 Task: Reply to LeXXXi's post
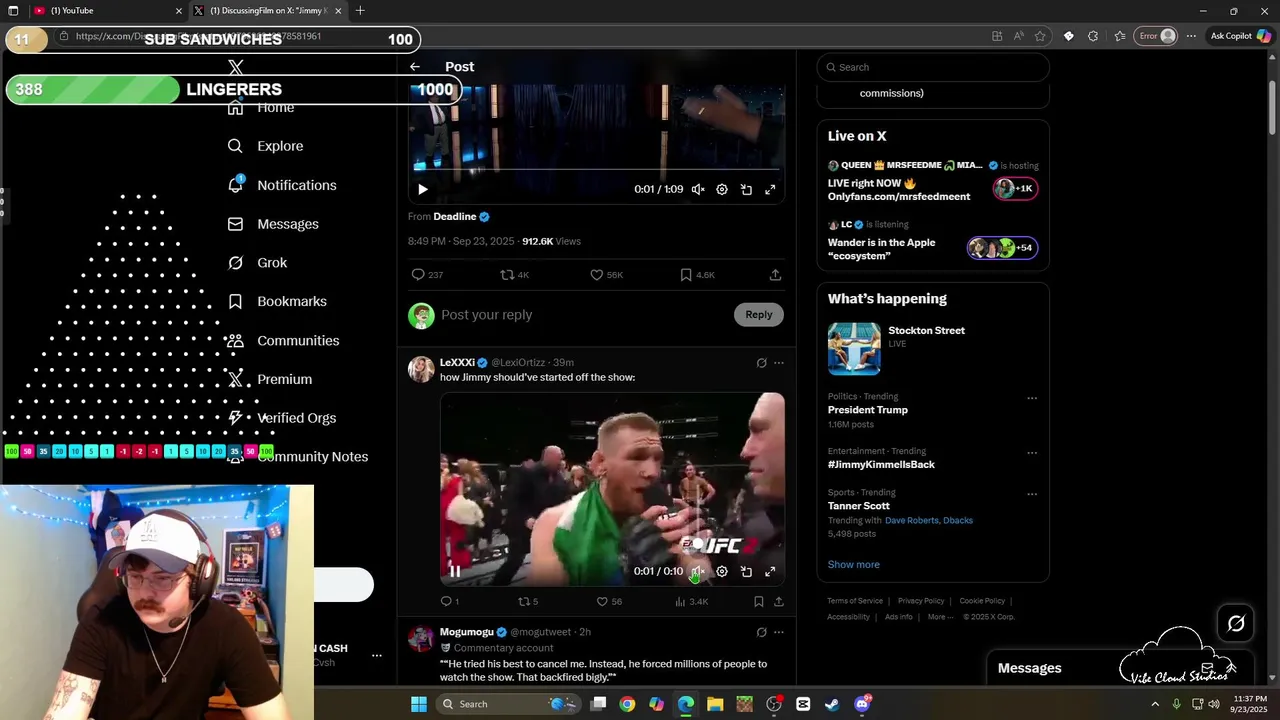click(450, 602)
